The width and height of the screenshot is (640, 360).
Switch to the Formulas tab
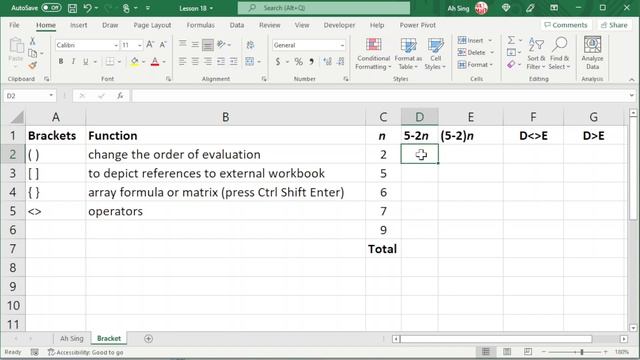200,25
